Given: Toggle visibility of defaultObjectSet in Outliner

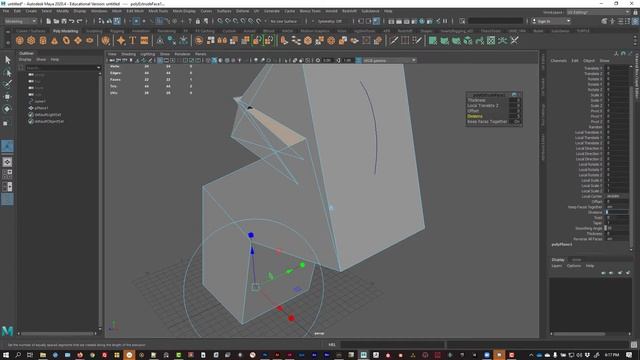Looking at the screenshot, I should click(x=31, y=121).
